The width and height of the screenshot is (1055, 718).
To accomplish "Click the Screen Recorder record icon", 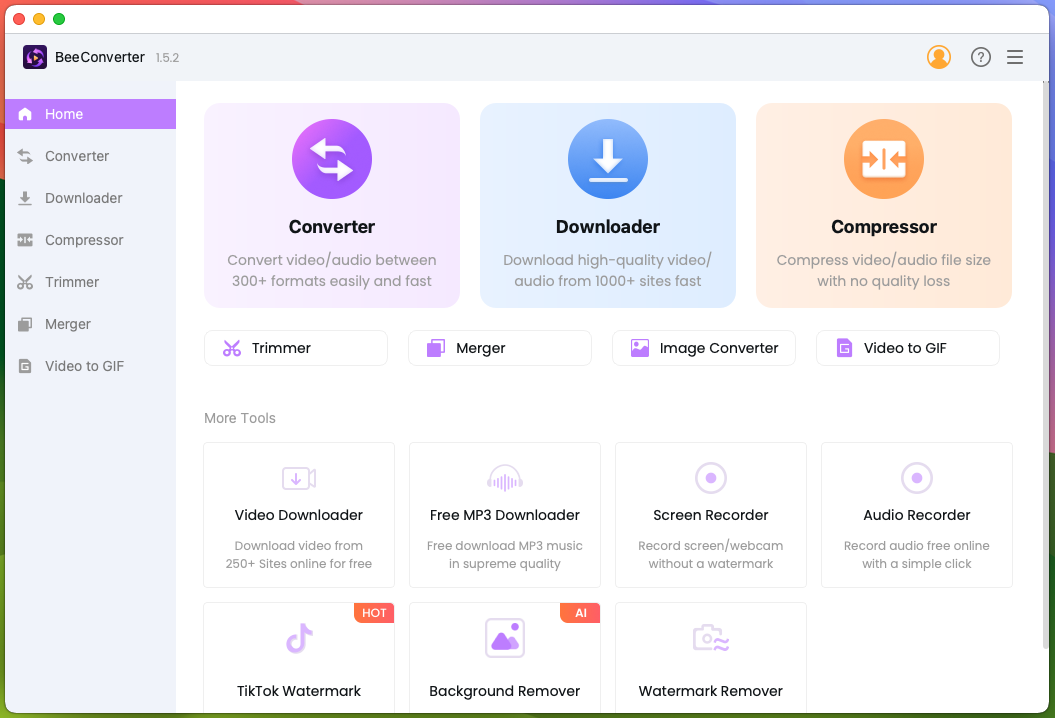I will (x=711, y=478).
